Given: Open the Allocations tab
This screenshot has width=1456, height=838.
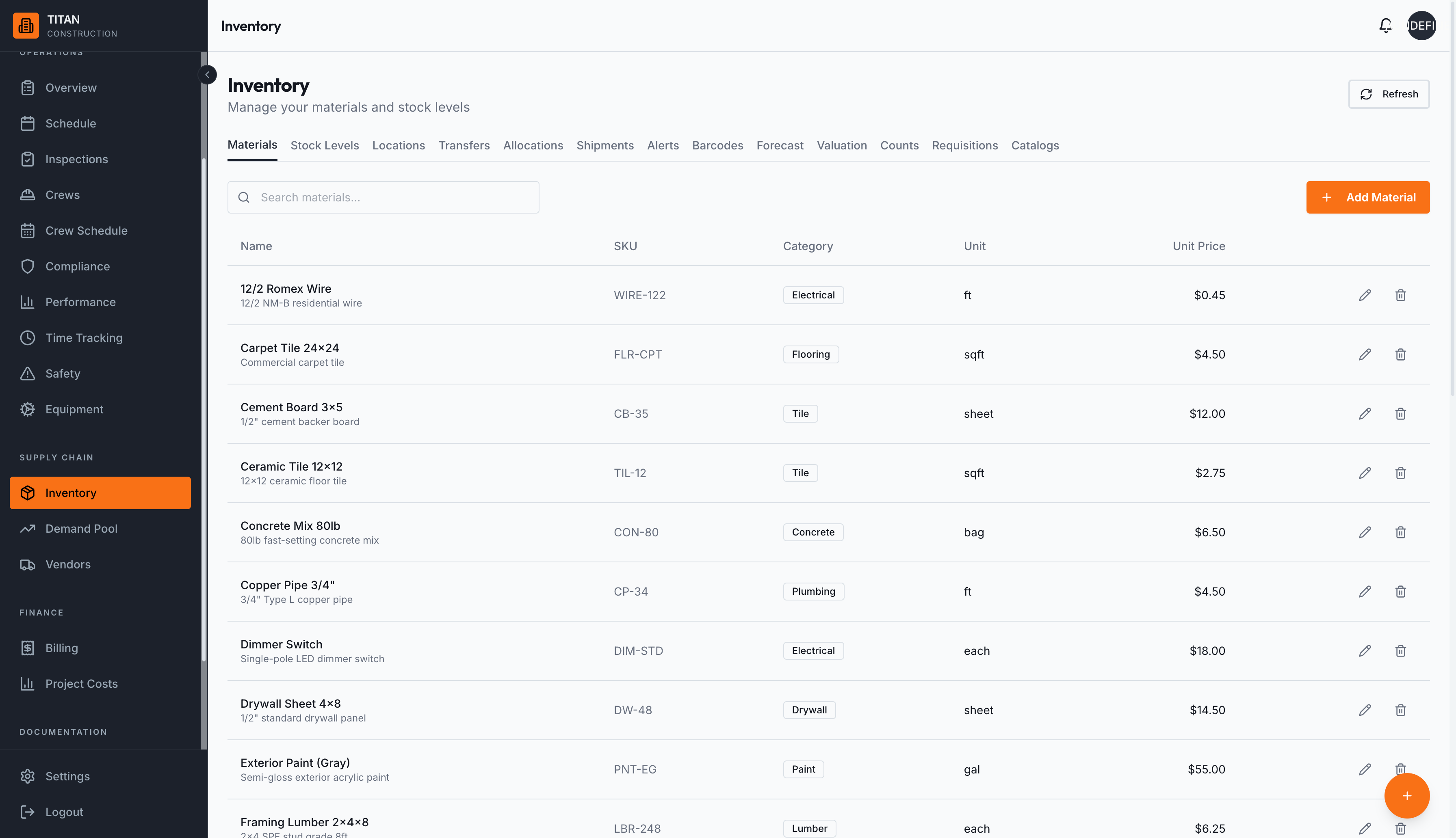Looking at the screenshot, I should pos(533,145).
